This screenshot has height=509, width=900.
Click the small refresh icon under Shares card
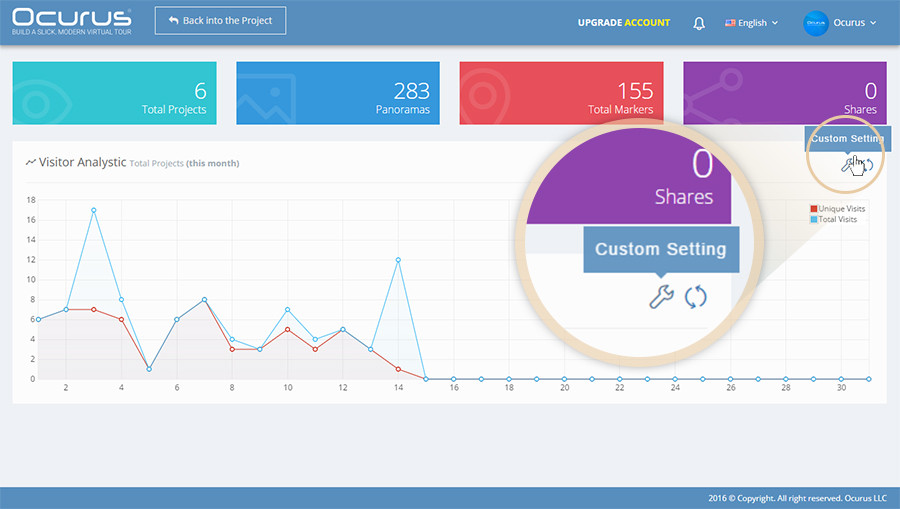click(x=868, y=165)
